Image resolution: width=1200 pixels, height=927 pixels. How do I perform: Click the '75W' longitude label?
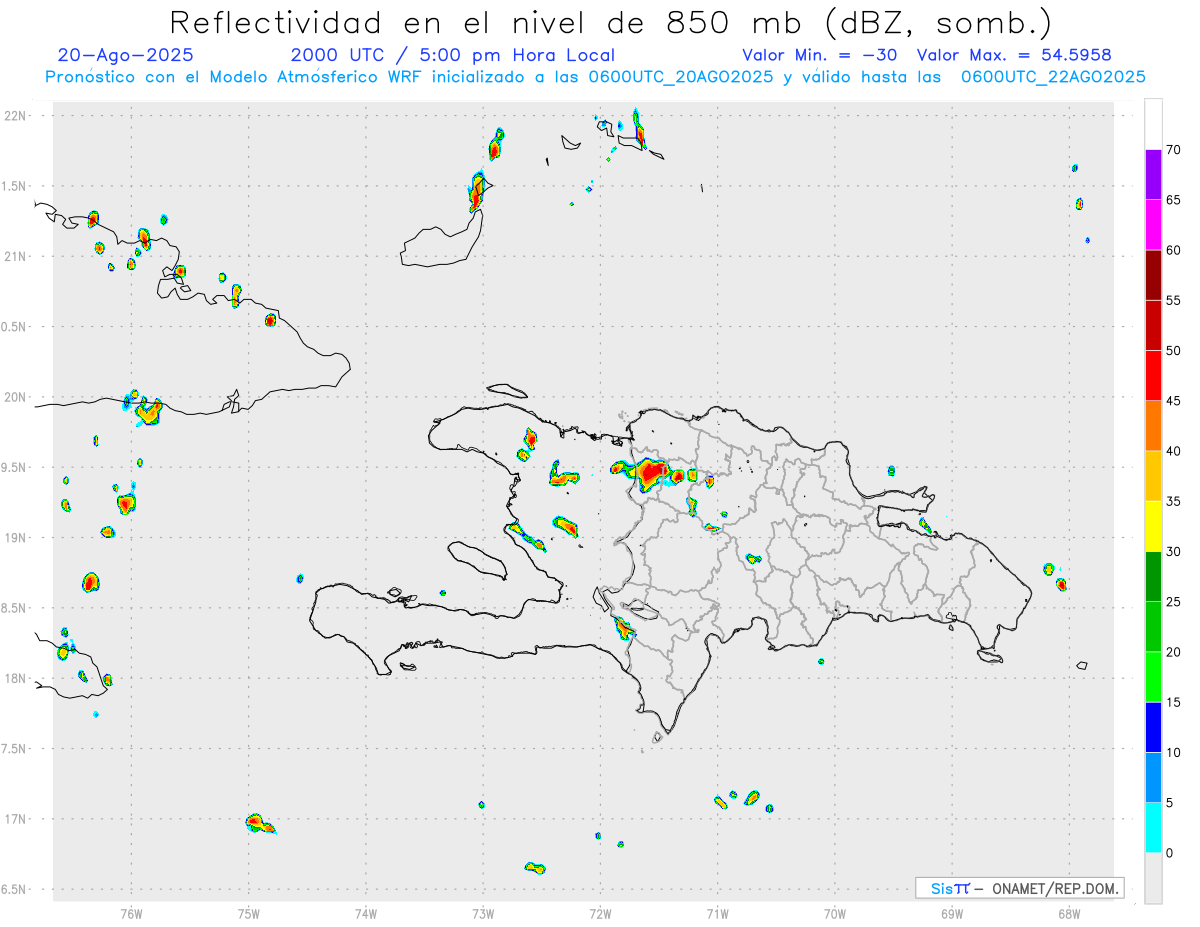click(x=249, y=914)
